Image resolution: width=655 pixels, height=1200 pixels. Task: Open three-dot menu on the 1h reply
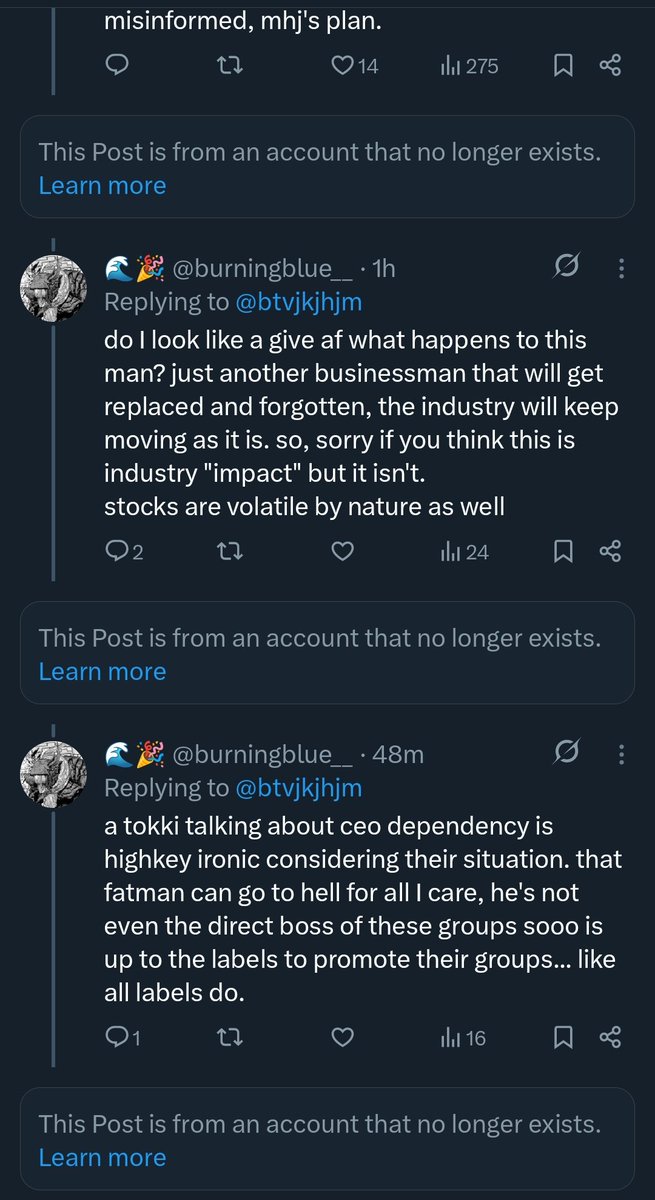pyautogui.click(x=622, y=268)
